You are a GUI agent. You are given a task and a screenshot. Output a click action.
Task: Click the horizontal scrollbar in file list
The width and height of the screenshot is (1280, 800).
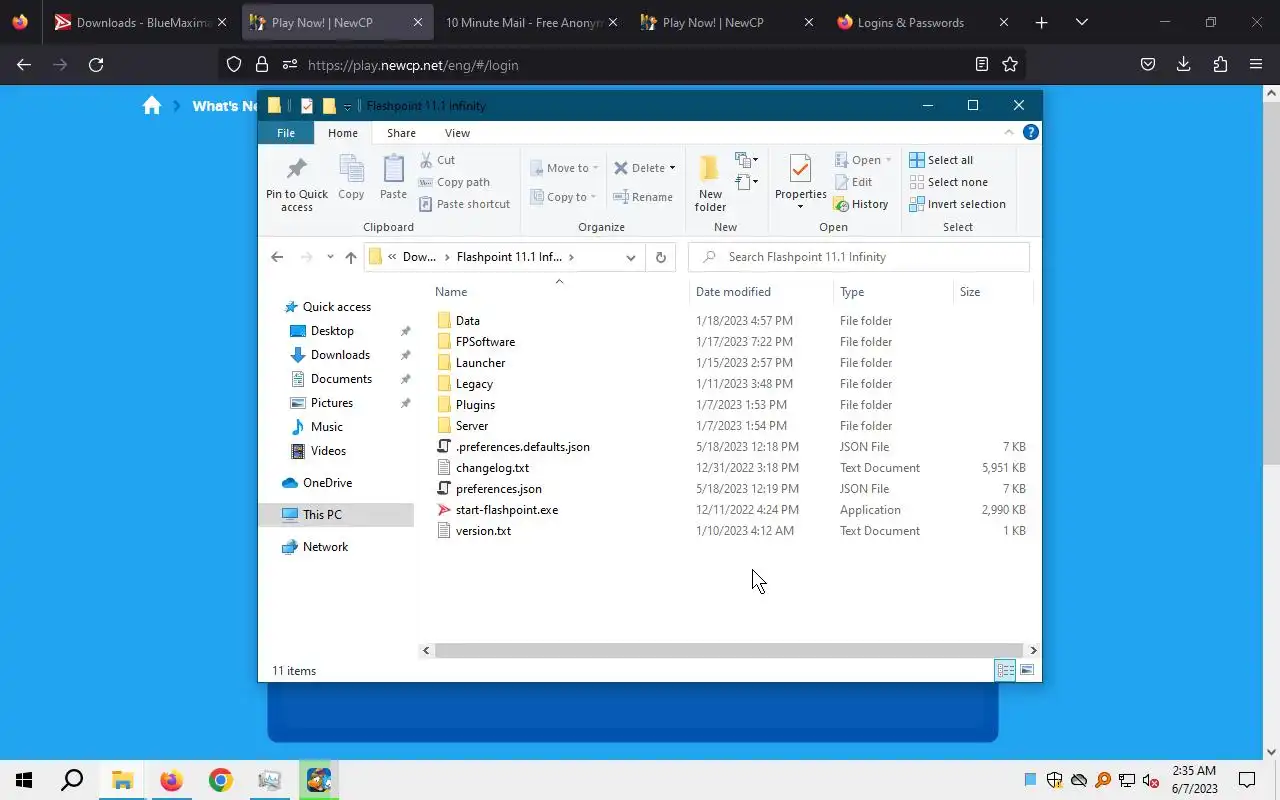729,650
